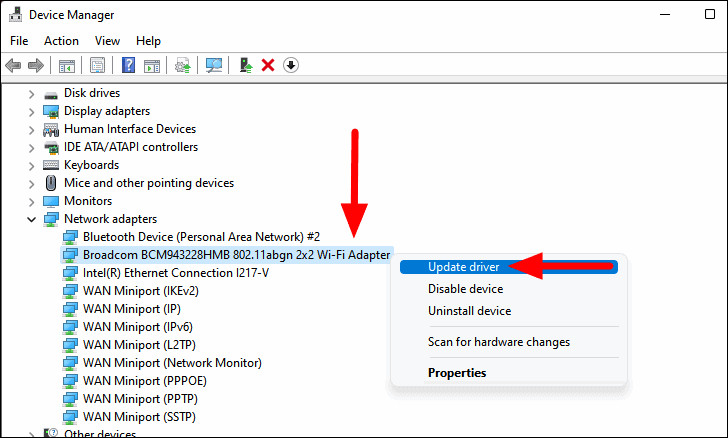Screen dimensions: 728x438
Task: Click the Display adapters icon
Action: (x=51, y=111)
